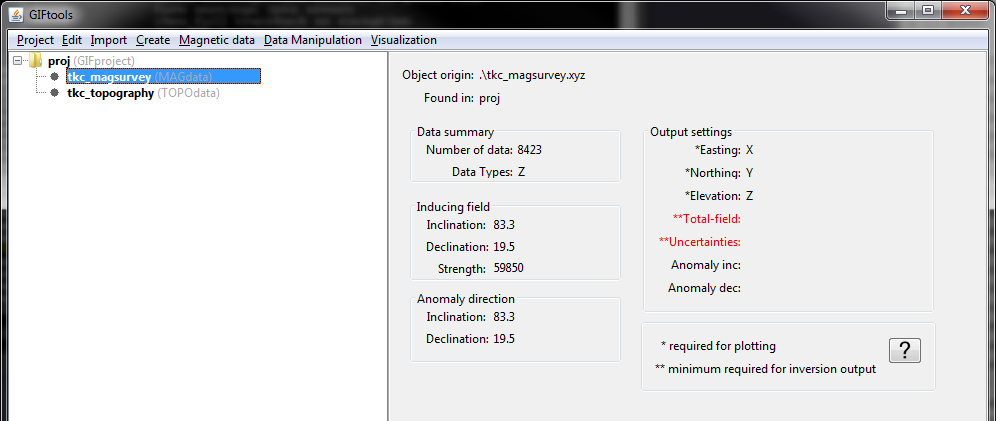
Task: Minimize the GIFtools window
Action: [901, 10]
